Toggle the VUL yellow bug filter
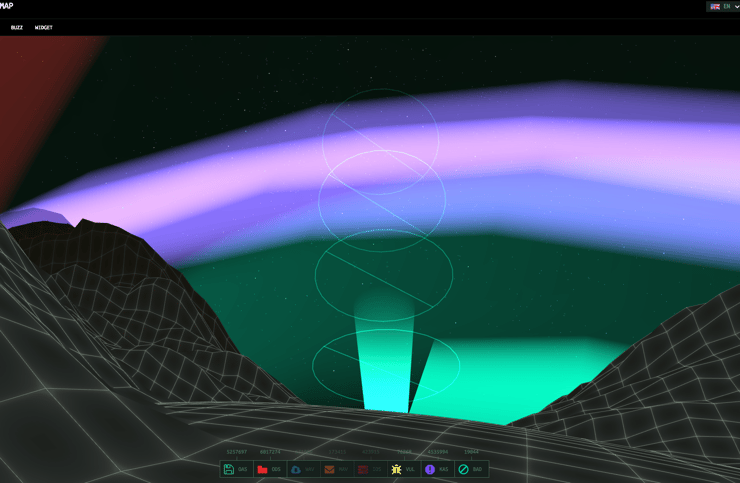 click(x=404, y=469)
